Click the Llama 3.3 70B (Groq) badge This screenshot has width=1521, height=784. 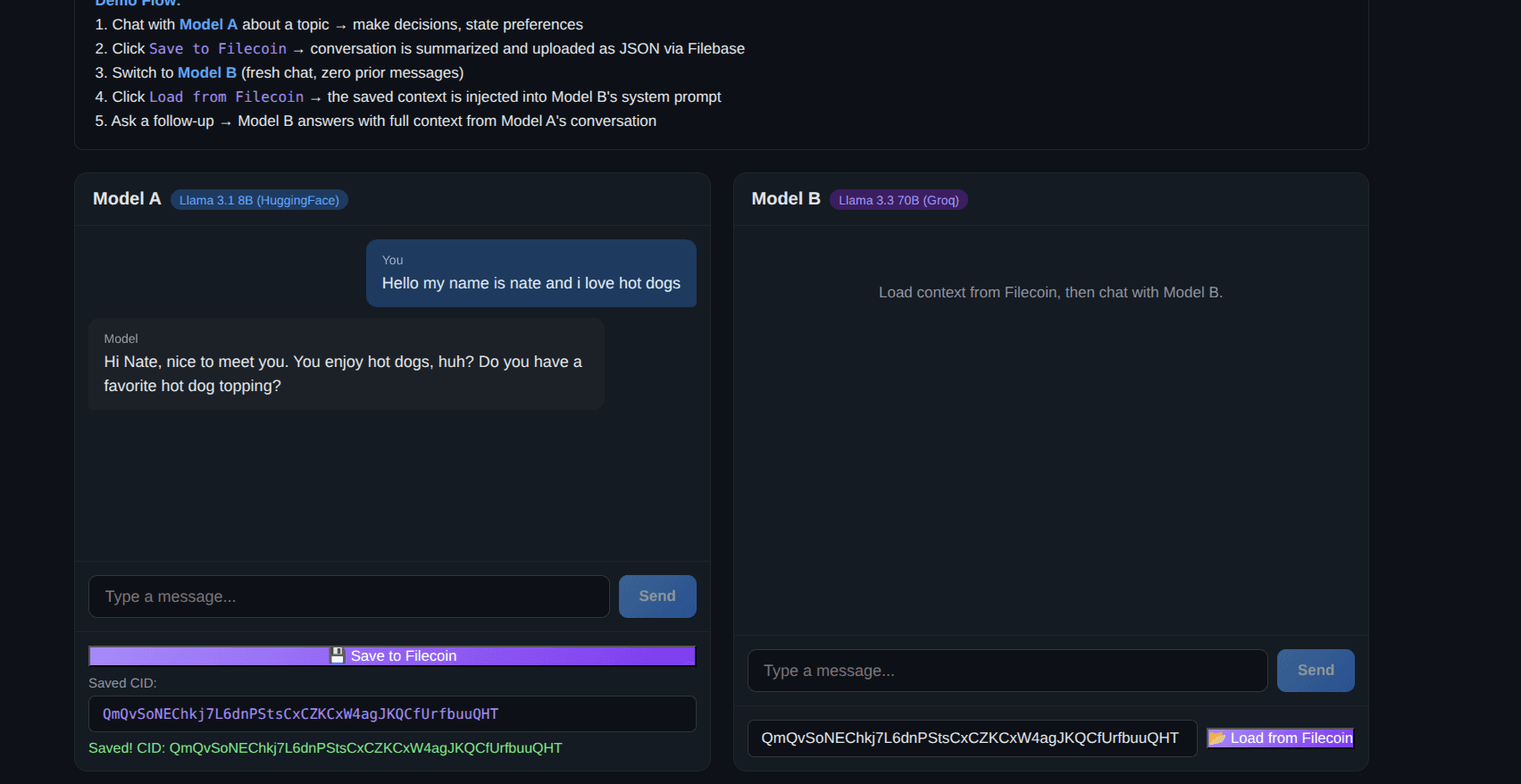tap(898, 200)
